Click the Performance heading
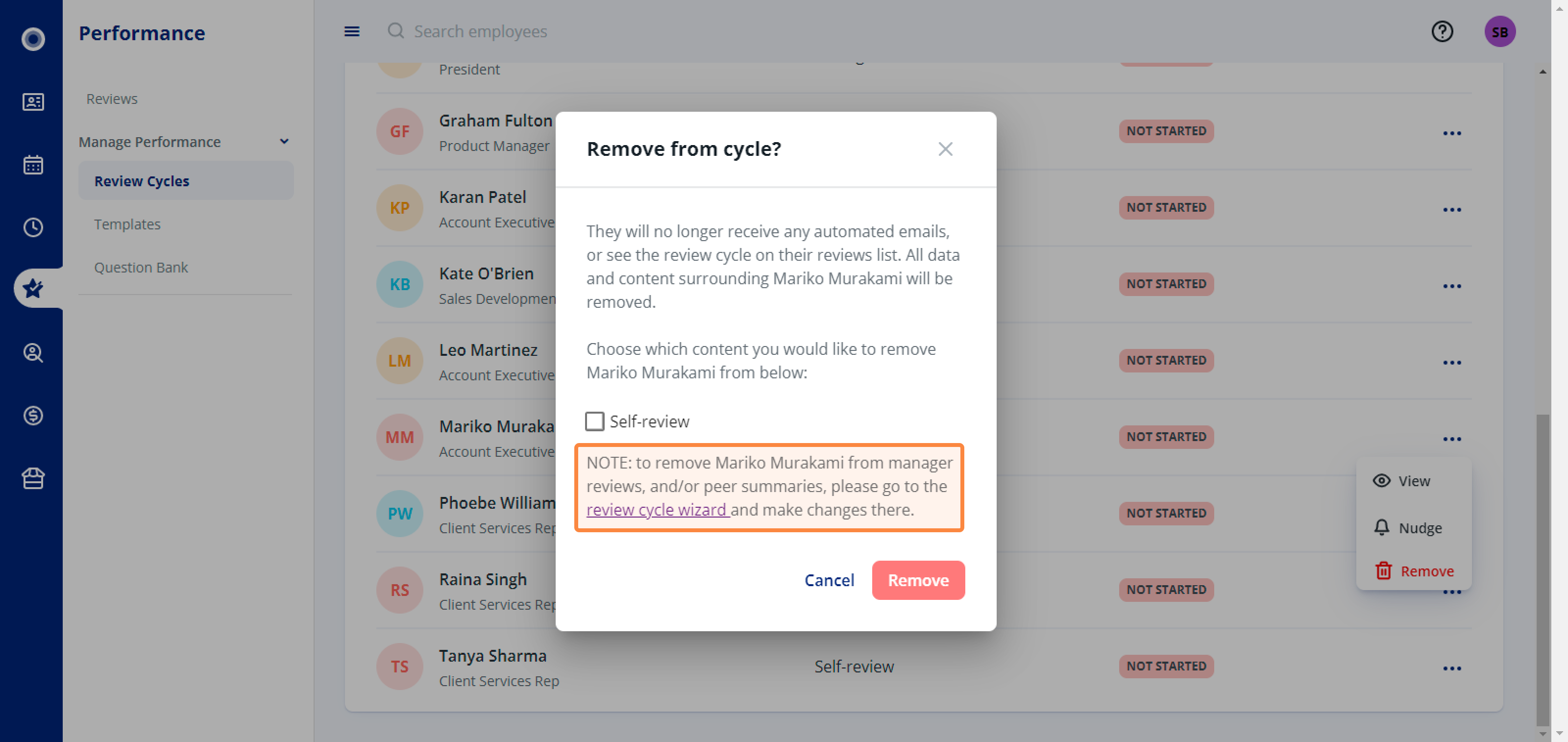Image resolution: width=1568 pixels, height=742 pixels. pos(142,33)
